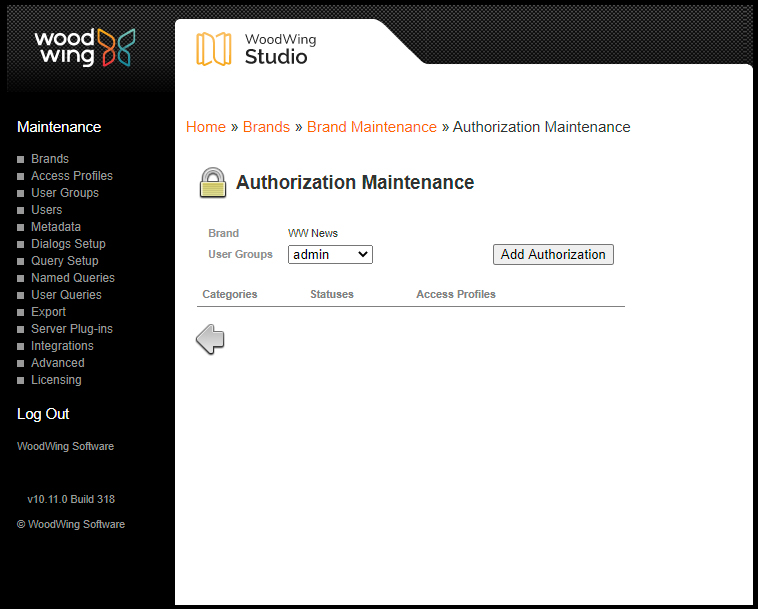Viewport: 758px width, 609px height.
Task: Visit the WoodWing Software link
Action: pos(65,447)
